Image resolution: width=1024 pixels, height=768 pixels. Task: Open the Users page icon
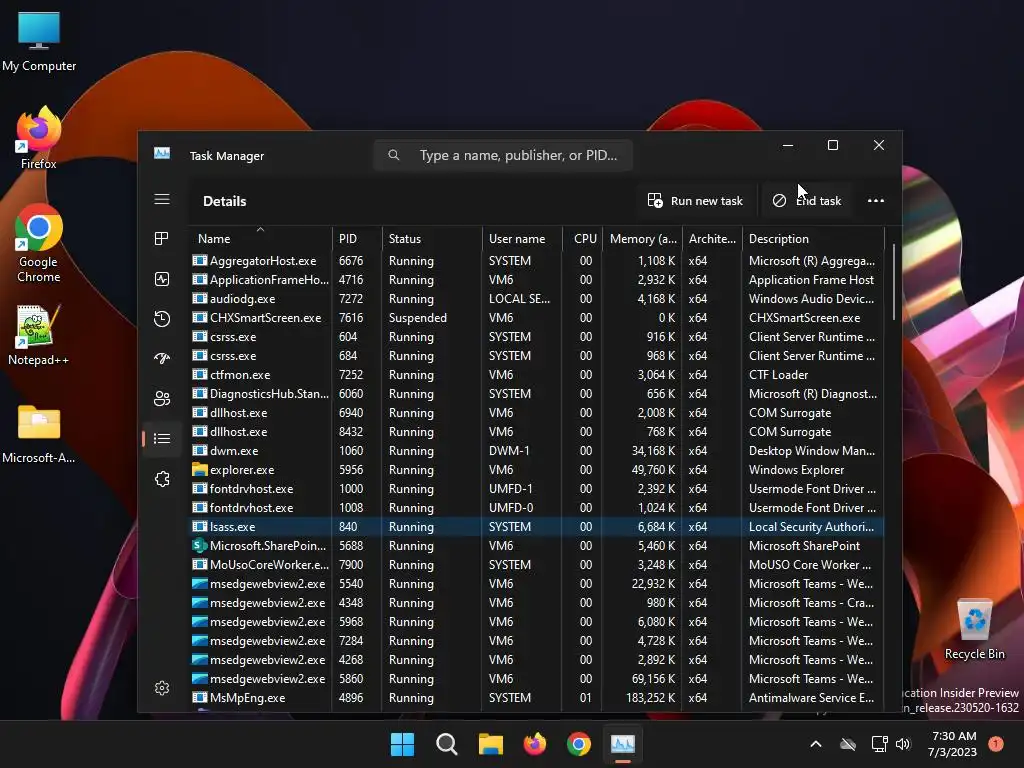[x=162, y=398]
